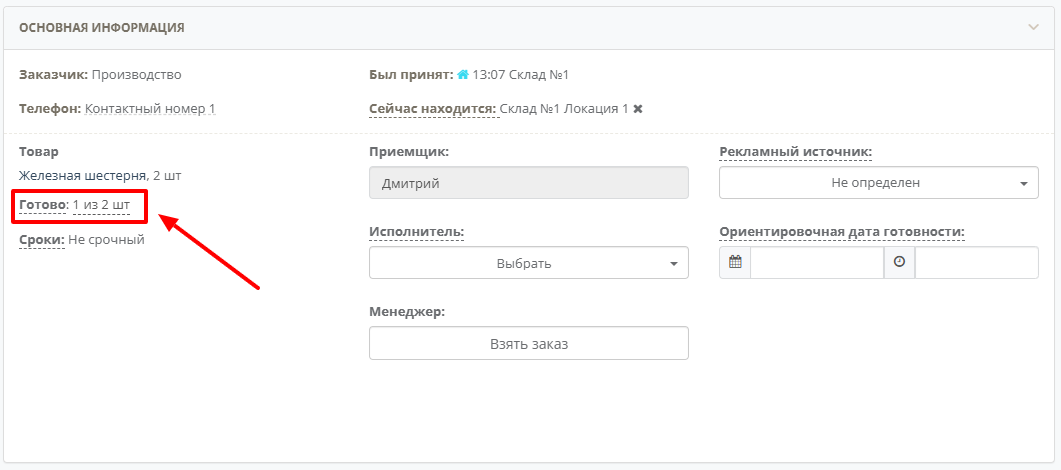Viewport: 1061px width, 470px height.
Task: Open the Железная шестерня product link
Action: click(83, 176)
